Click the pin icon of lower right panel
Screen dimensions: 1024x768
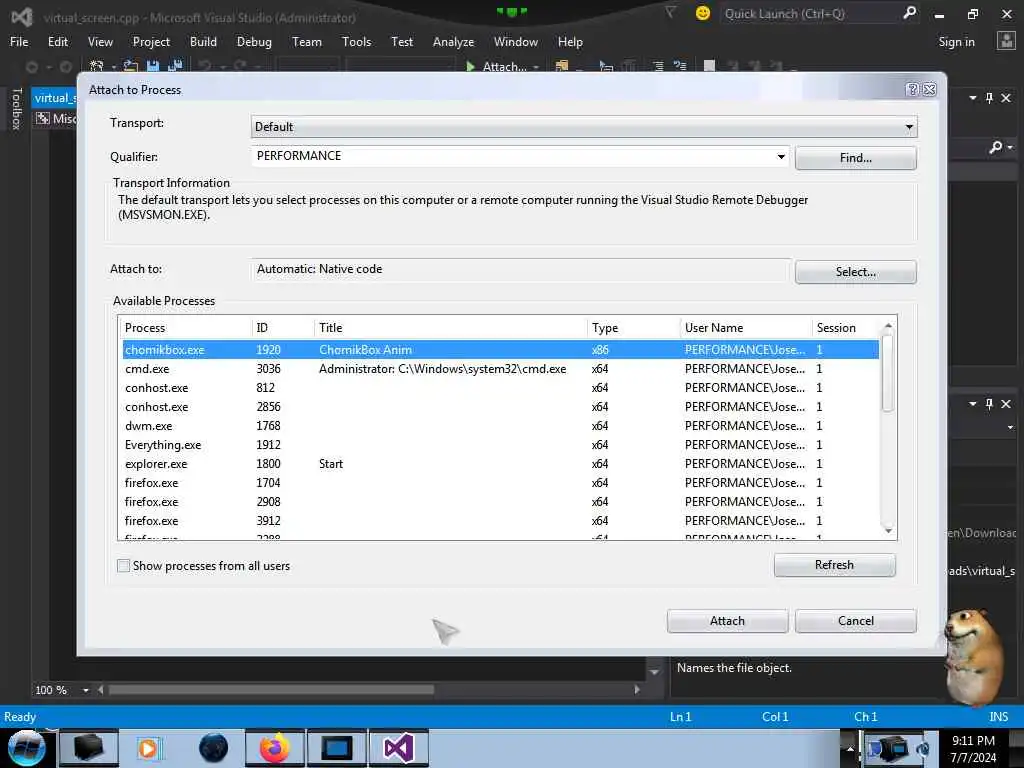tap(989, 404)
